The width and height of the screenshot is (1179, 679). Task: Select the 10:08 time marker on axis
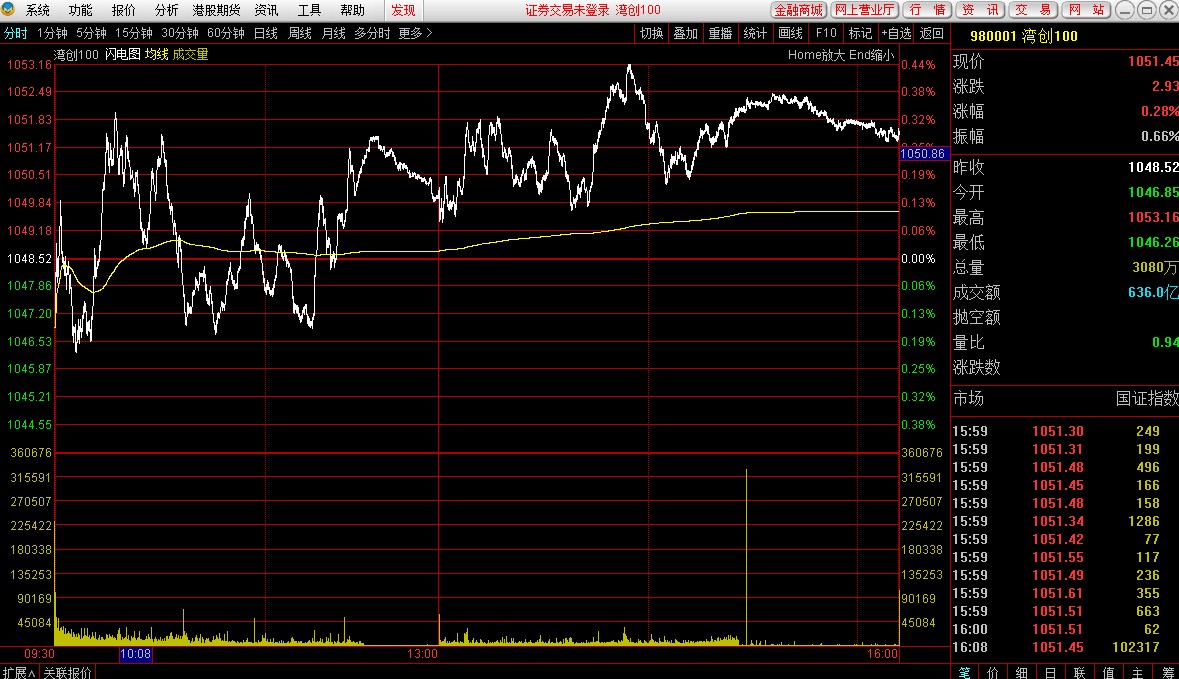point(135,654)
